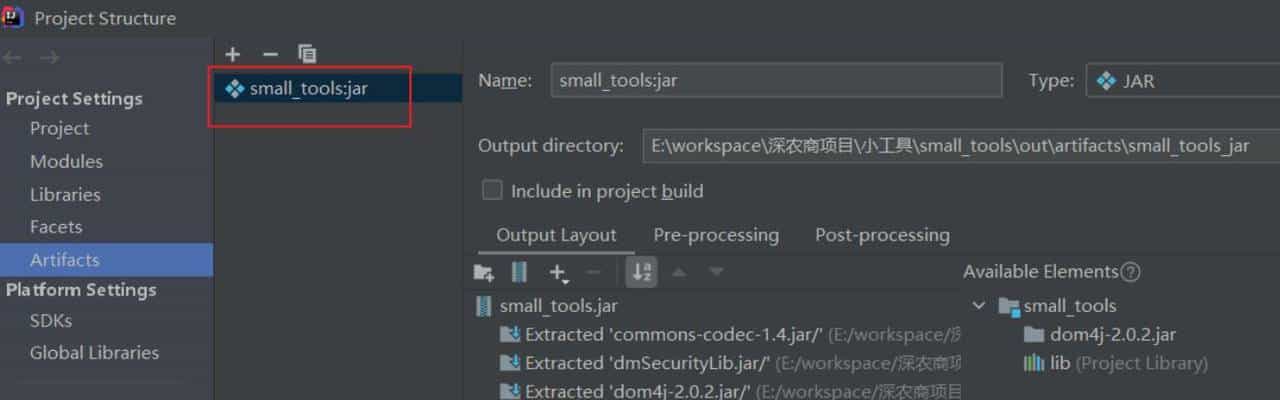This screenshot has width=1280, height=400.
Task: Move element up with the arrow icon
Action: (679, 272)
